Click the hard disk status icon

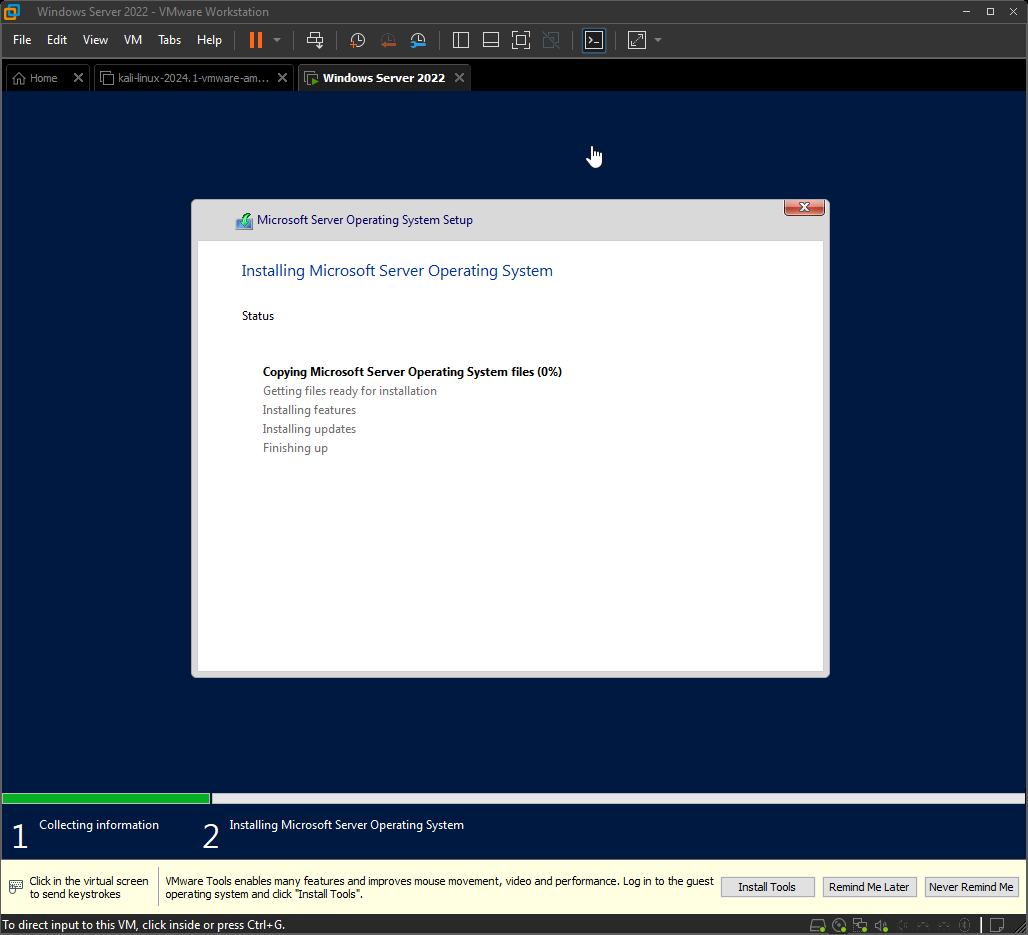[818, 925]
